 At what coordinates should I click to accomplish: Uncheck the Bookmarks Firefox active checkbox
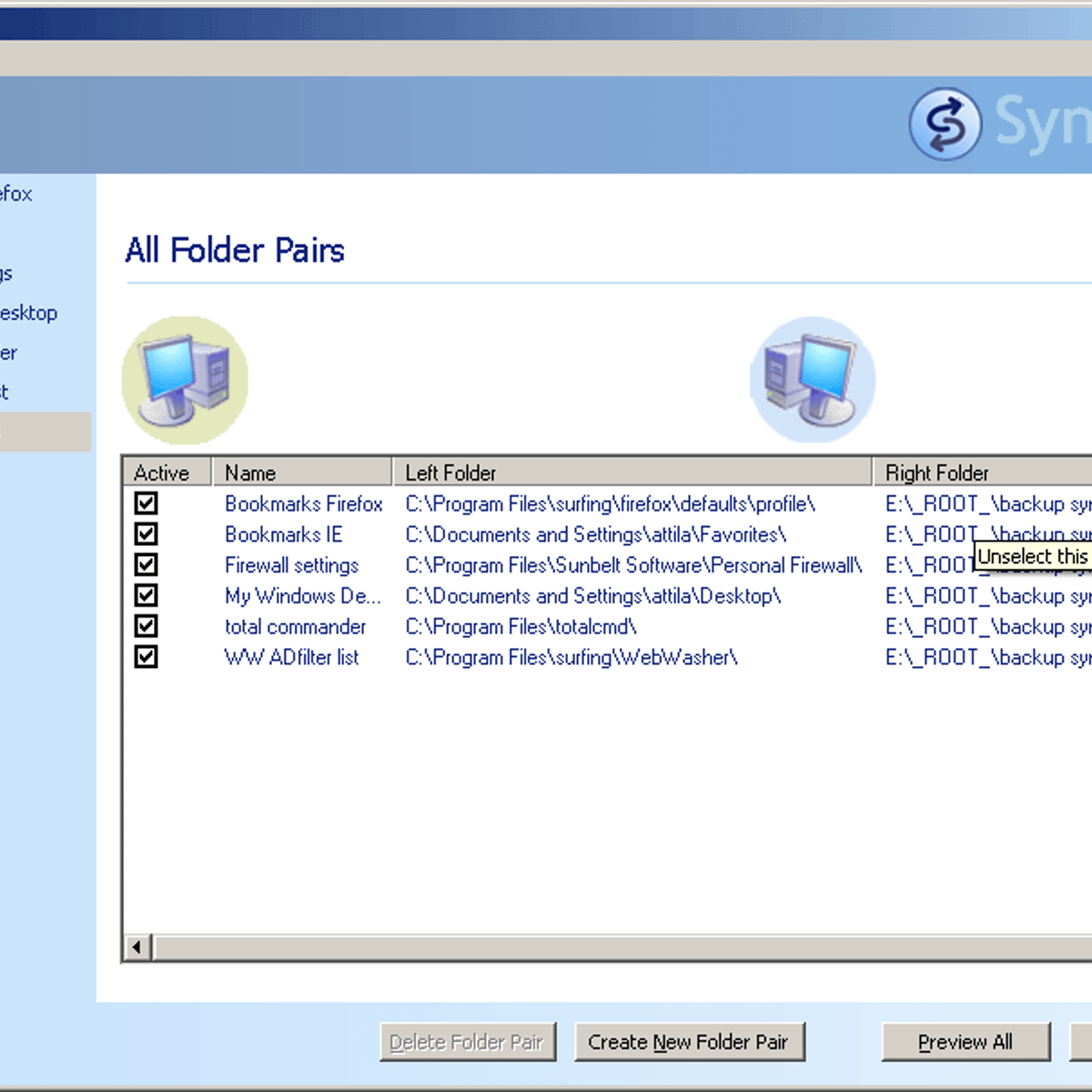(146, 503)
